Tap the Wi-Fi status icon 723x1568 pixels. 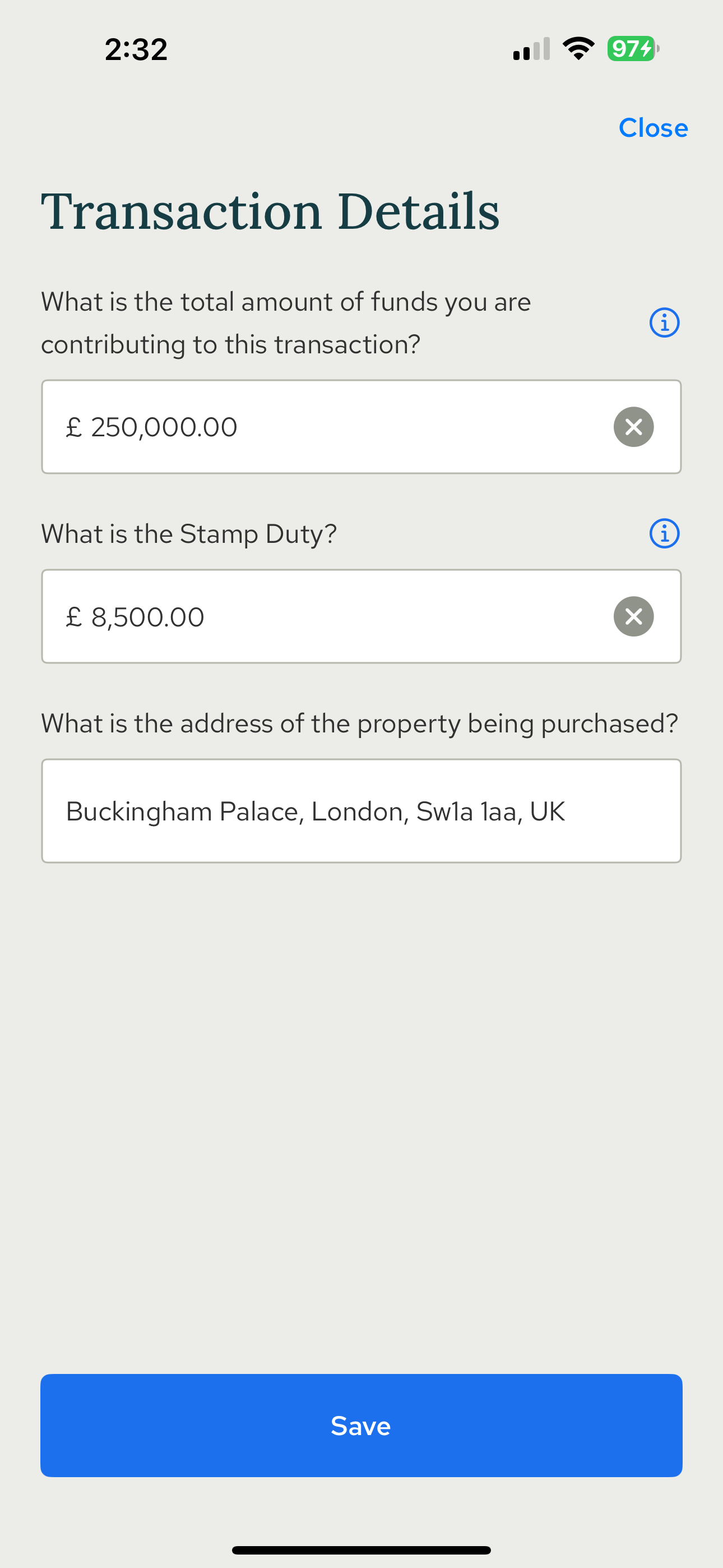(578, 49)
